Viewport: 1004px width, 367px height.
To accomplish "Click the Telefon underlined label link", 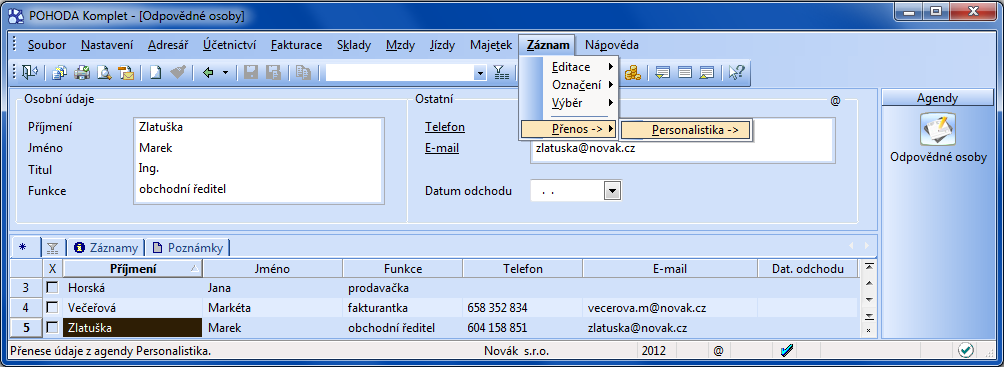I will coord(444,127).
